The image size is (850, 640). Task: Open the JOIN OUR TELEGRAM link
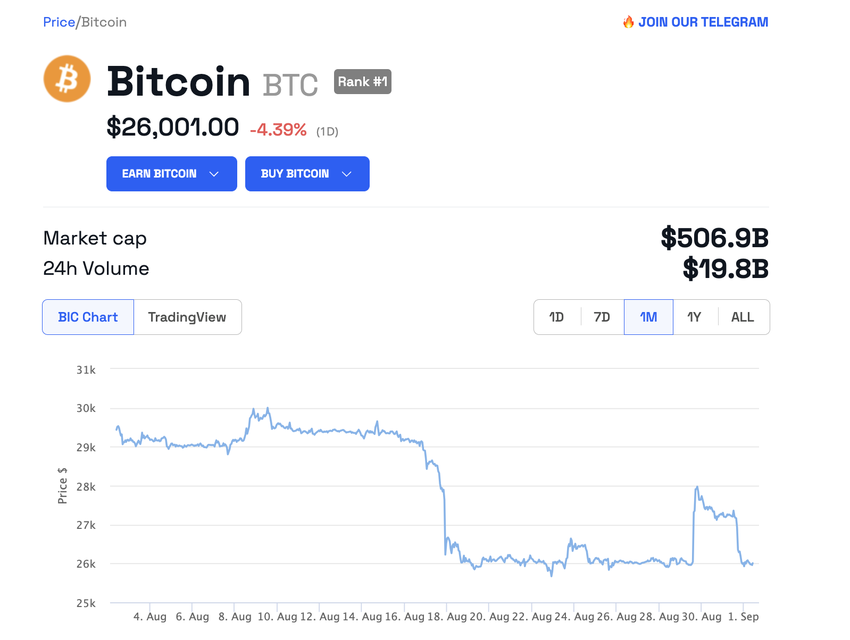[703, 21]
